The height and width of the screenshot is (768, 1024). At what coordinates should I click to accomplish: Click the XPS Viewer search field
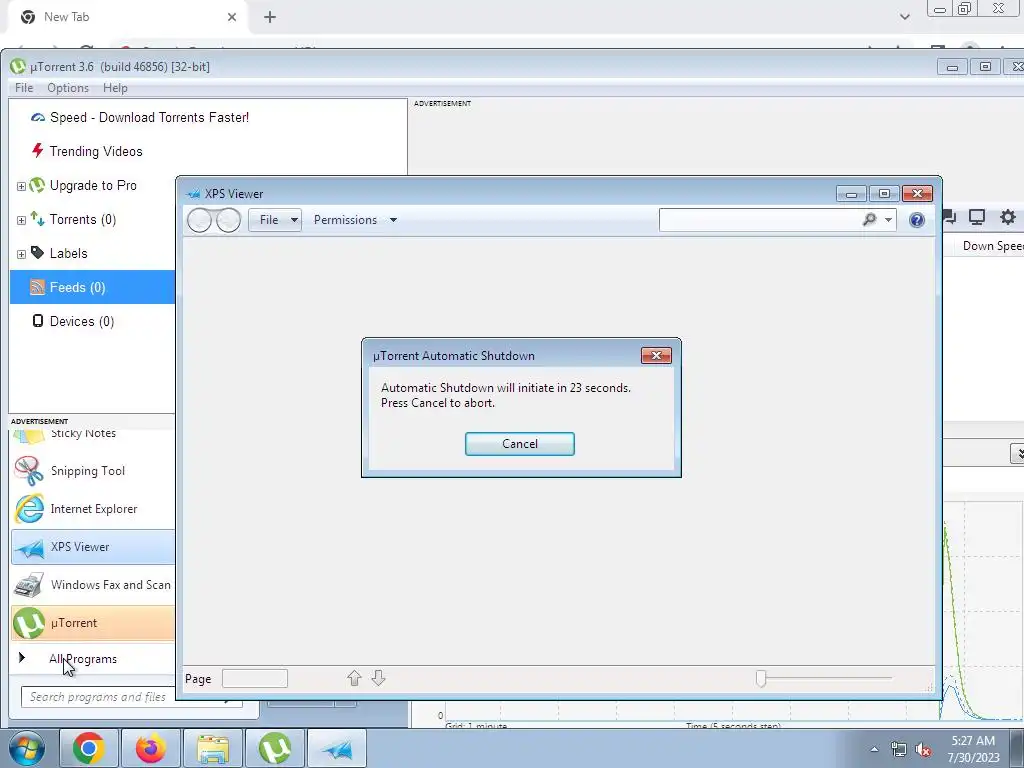point(759,220)
